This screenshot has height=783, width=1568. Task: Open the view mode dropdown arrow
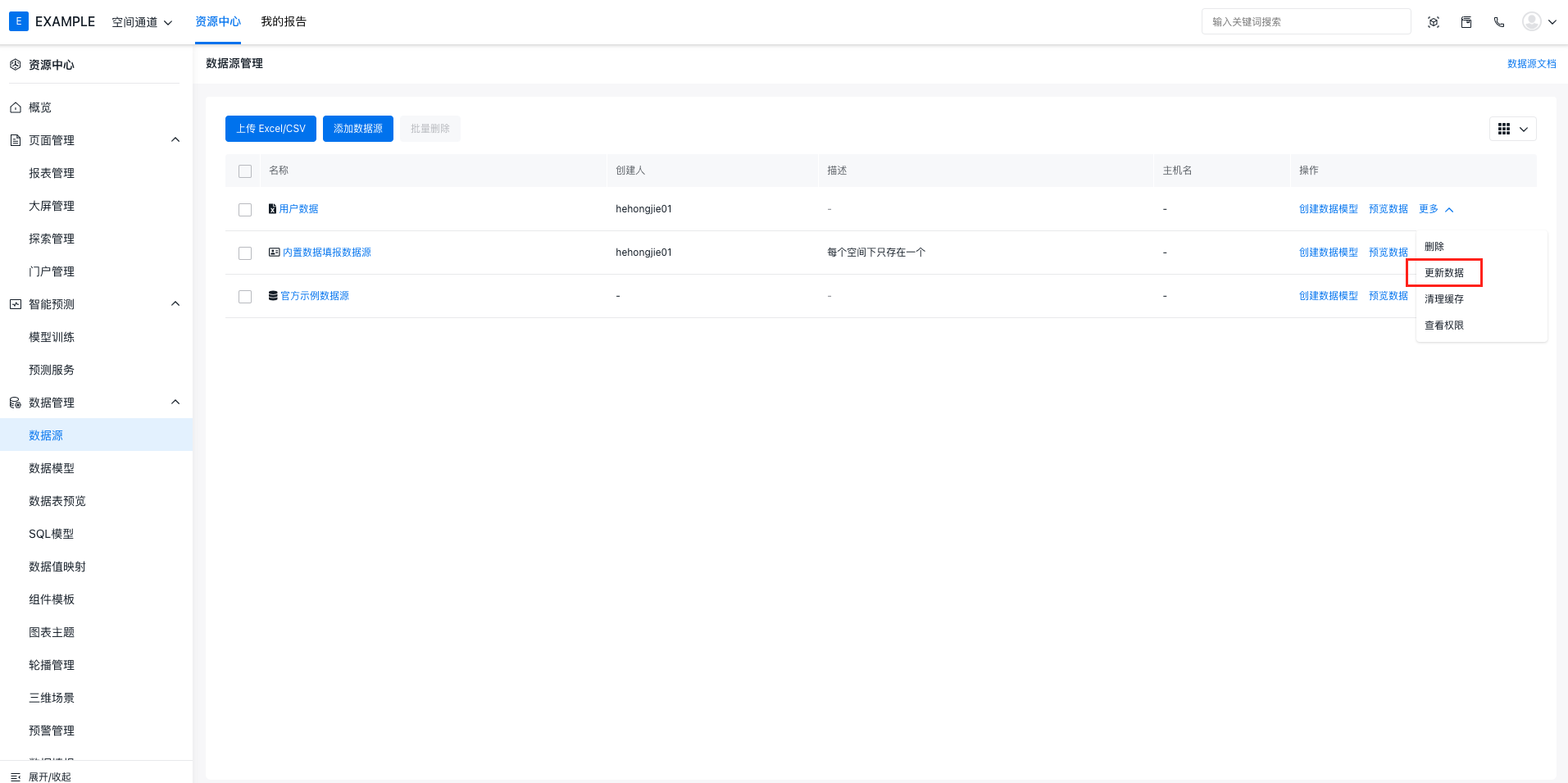click(x=1524, y=130)
